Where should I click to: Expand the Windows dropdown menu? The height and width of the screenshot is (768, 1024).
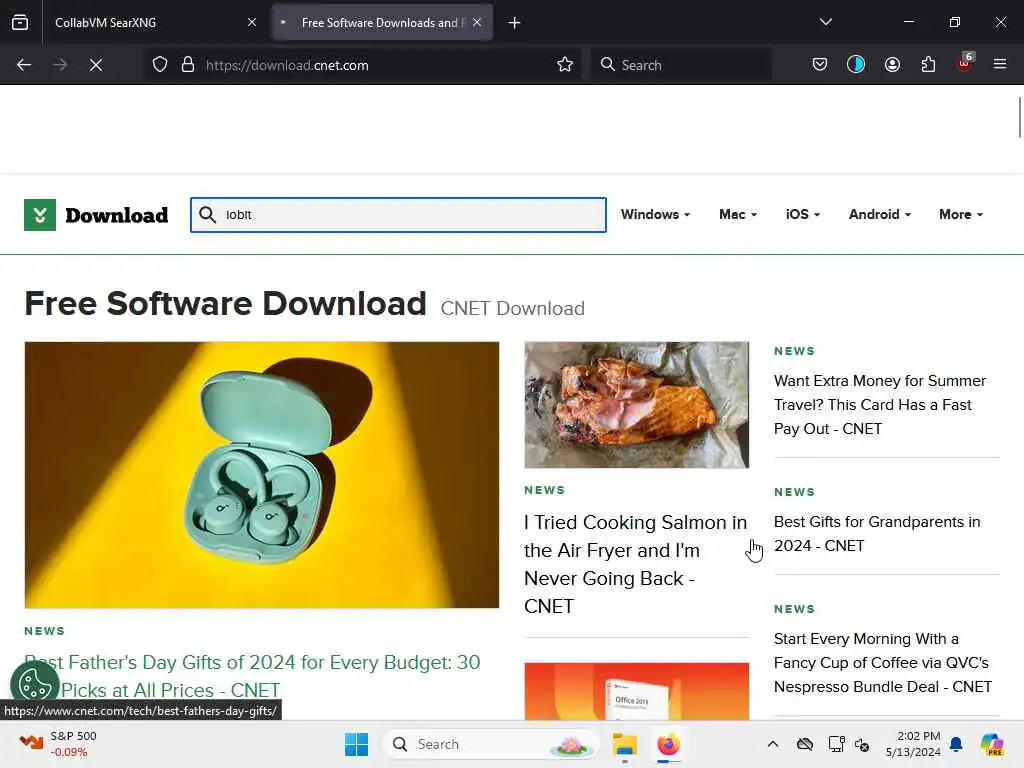(655, 214)
